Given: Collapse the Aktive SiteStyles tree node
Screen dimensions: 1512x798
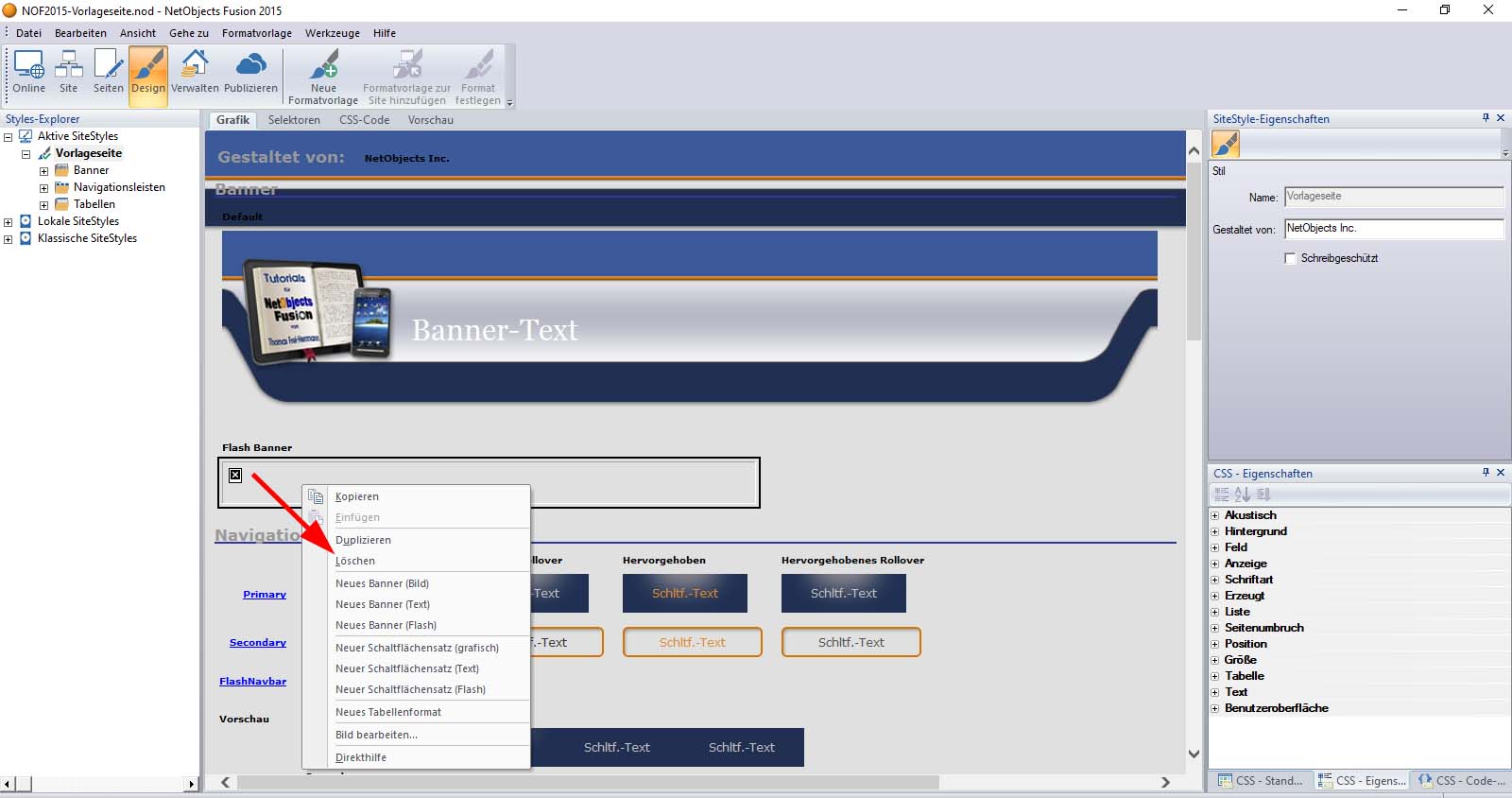Looking at the screenshot, I should [9, 137].
